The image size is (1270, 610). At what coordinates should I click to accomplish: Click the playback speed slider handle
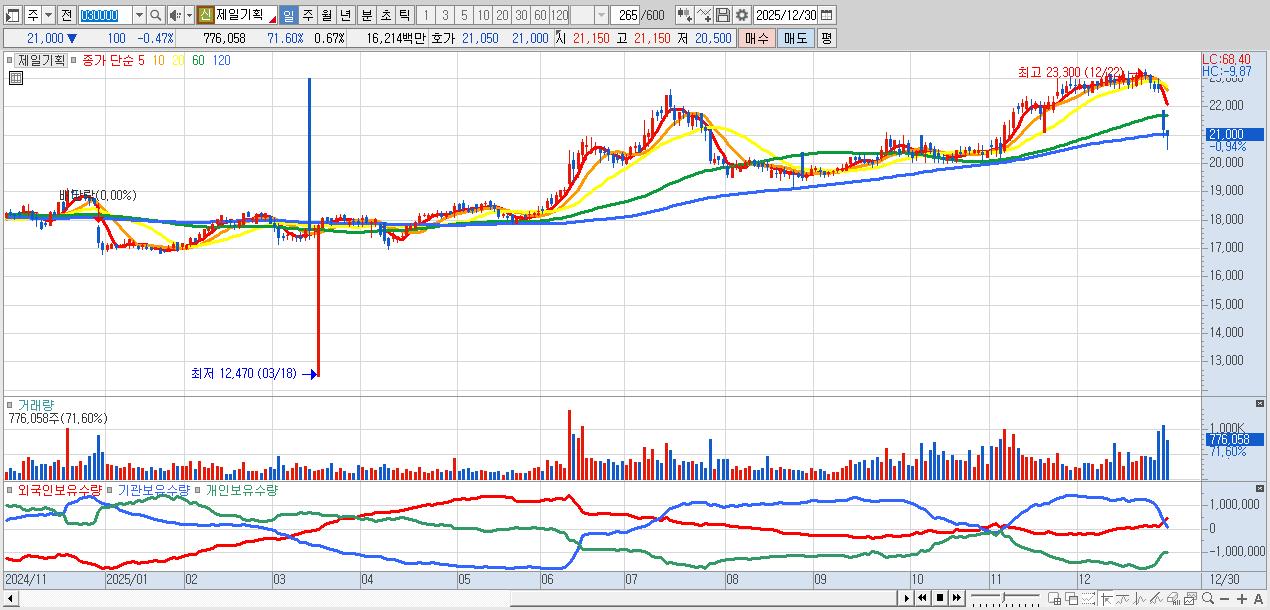(1003, 597)
